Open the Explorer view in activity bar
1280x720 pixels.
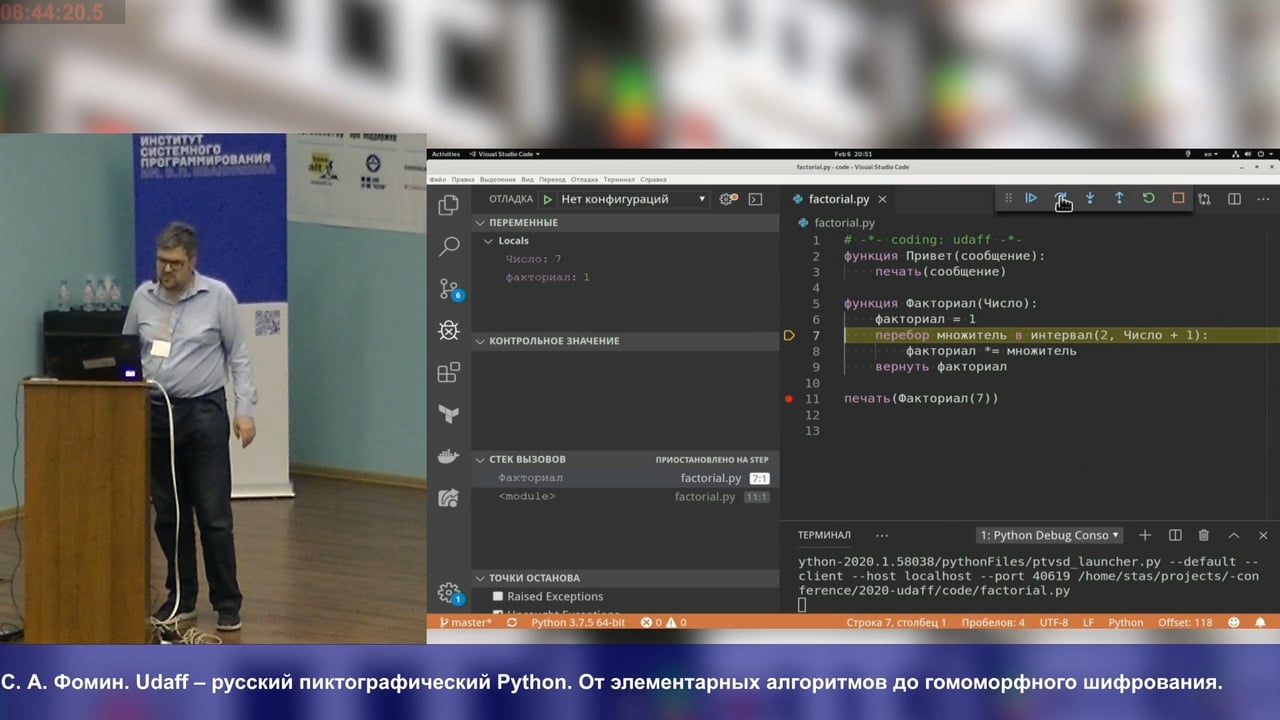pos(449,205)
